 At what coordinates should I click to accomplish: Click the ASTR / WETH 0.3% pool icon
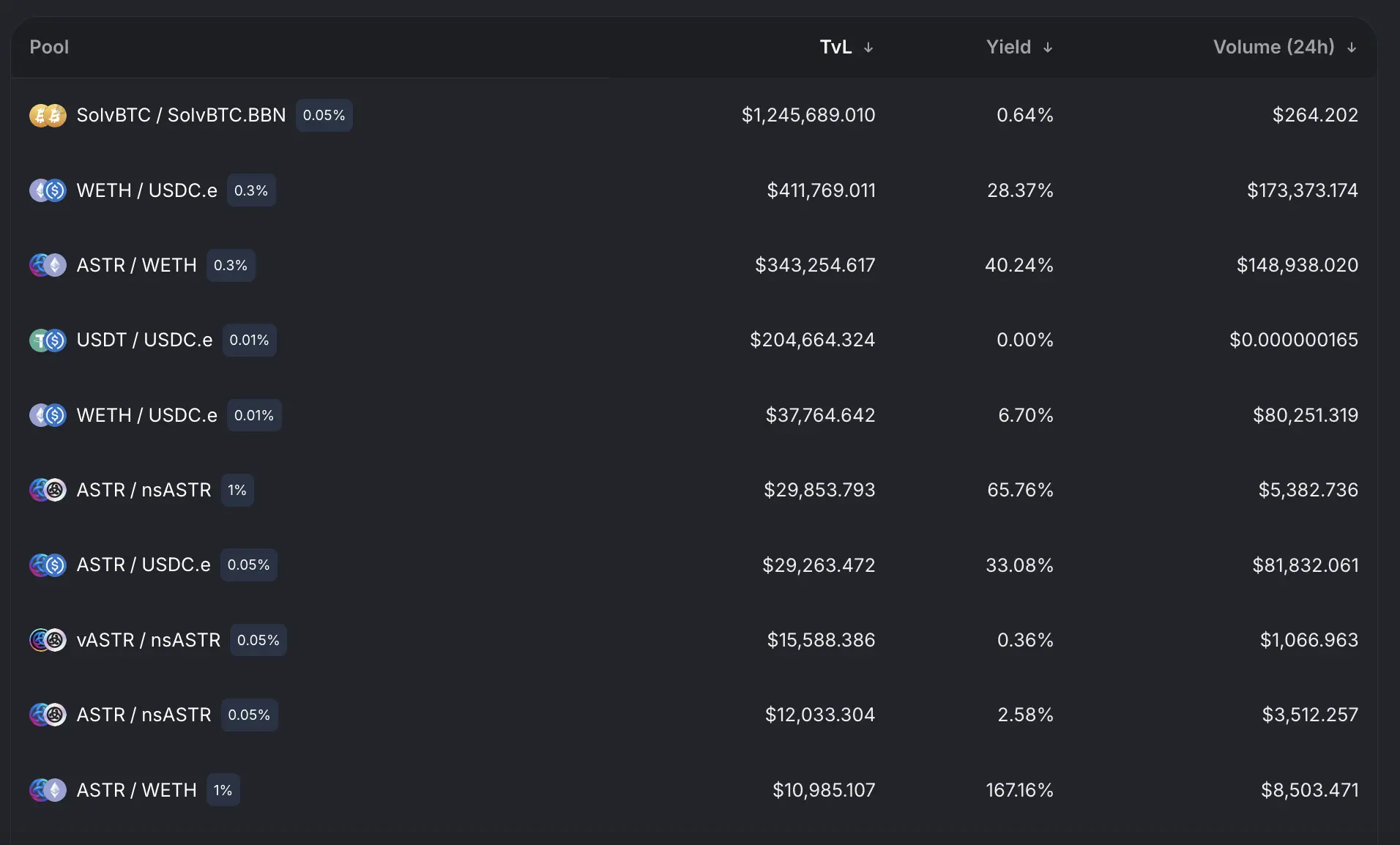coord(48,265)
